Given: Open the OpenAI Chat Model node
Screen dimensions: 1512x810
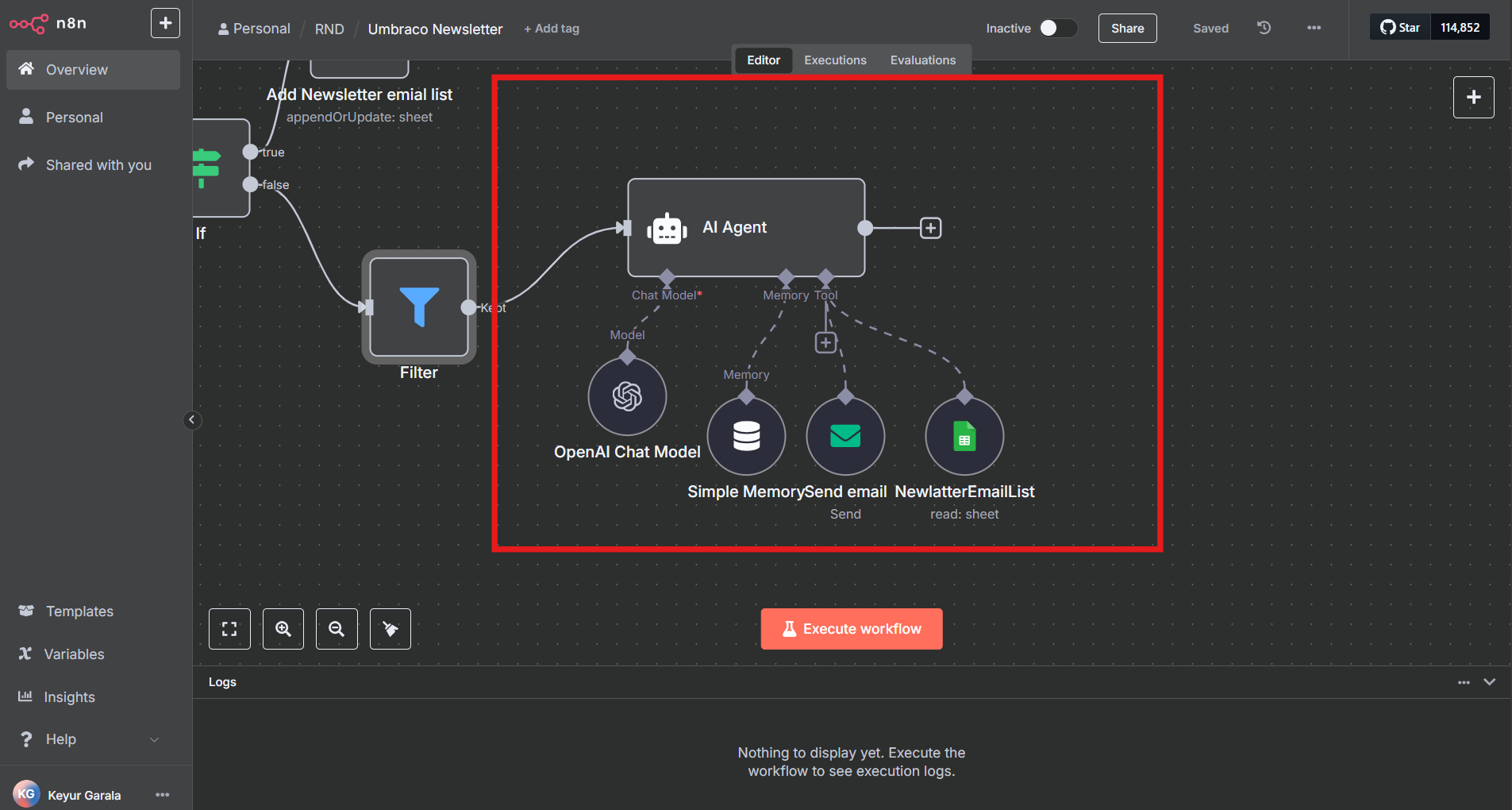Looking at the screenshot, I should click(626, 395).
